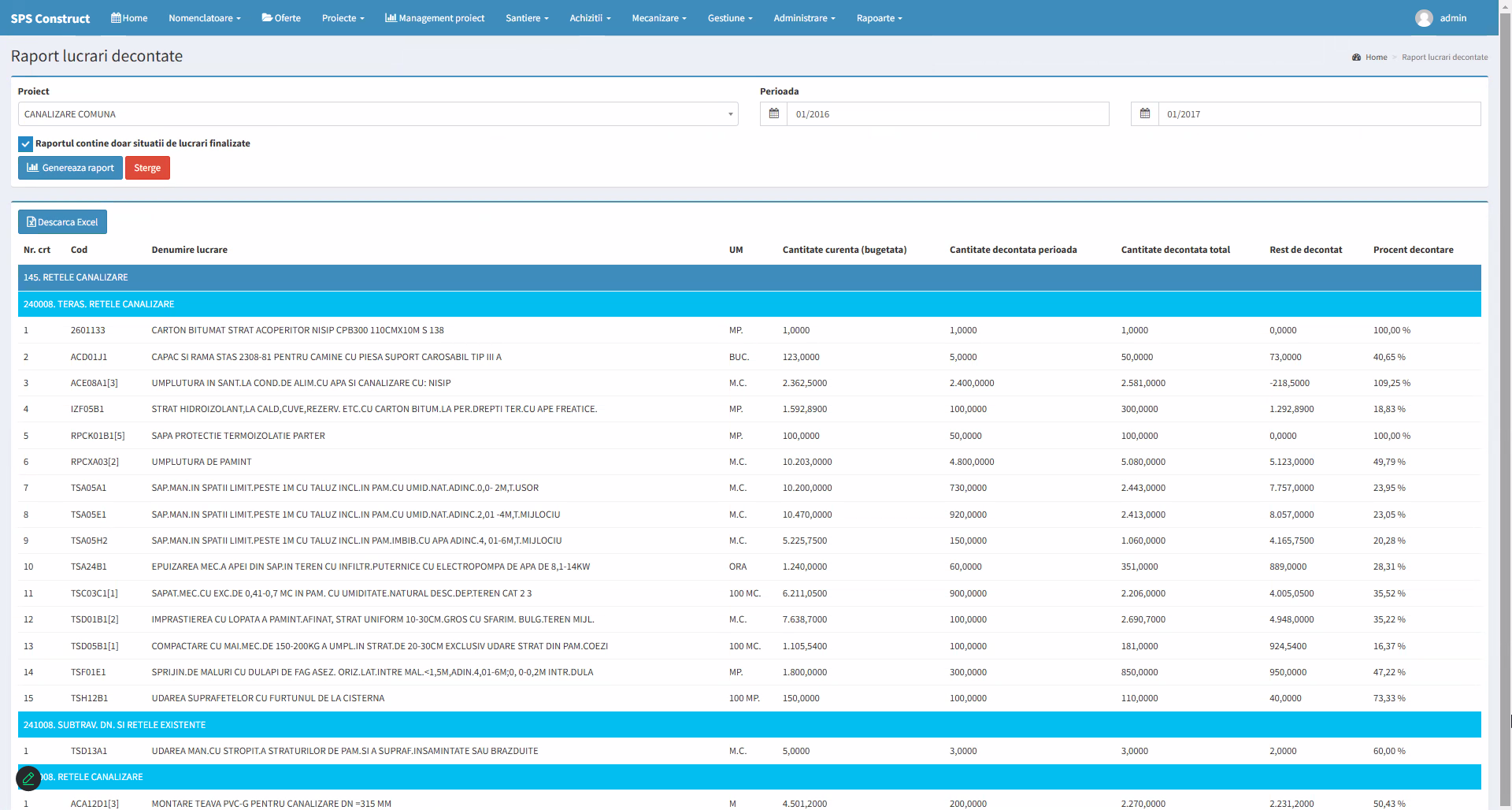This screenshot has width=1512, height=810.
Task: Click calendar icon beside 01/2017 field
Action: click(x=1145, y=114)
